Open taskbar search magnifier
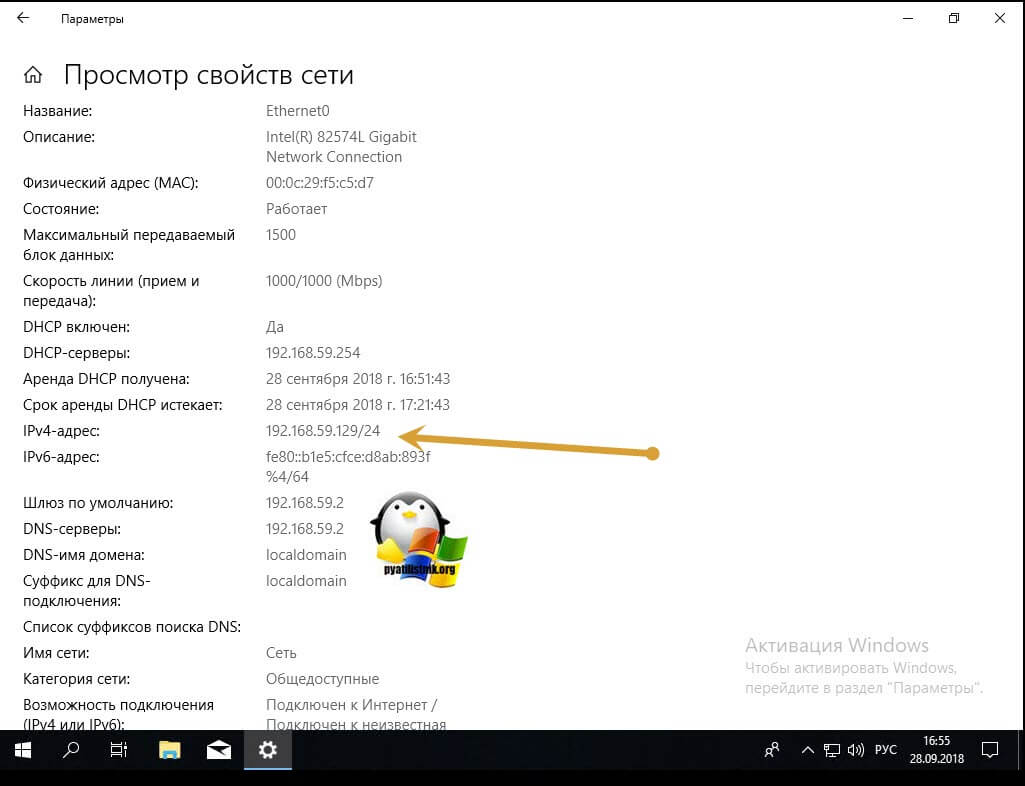Image resolution: width=1025 pixels, height=786 pixels. 71,750
